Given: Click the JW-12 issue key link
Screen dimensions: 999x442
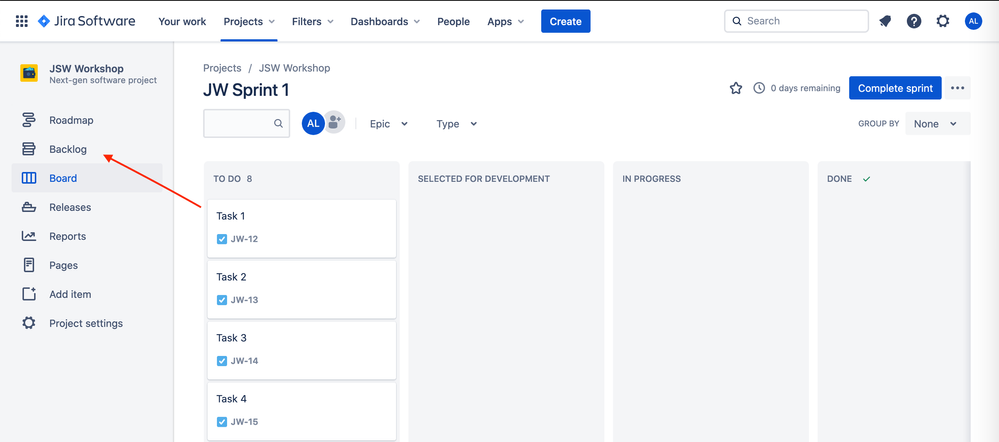Looking at the screenshot, I should pos(244,239).
